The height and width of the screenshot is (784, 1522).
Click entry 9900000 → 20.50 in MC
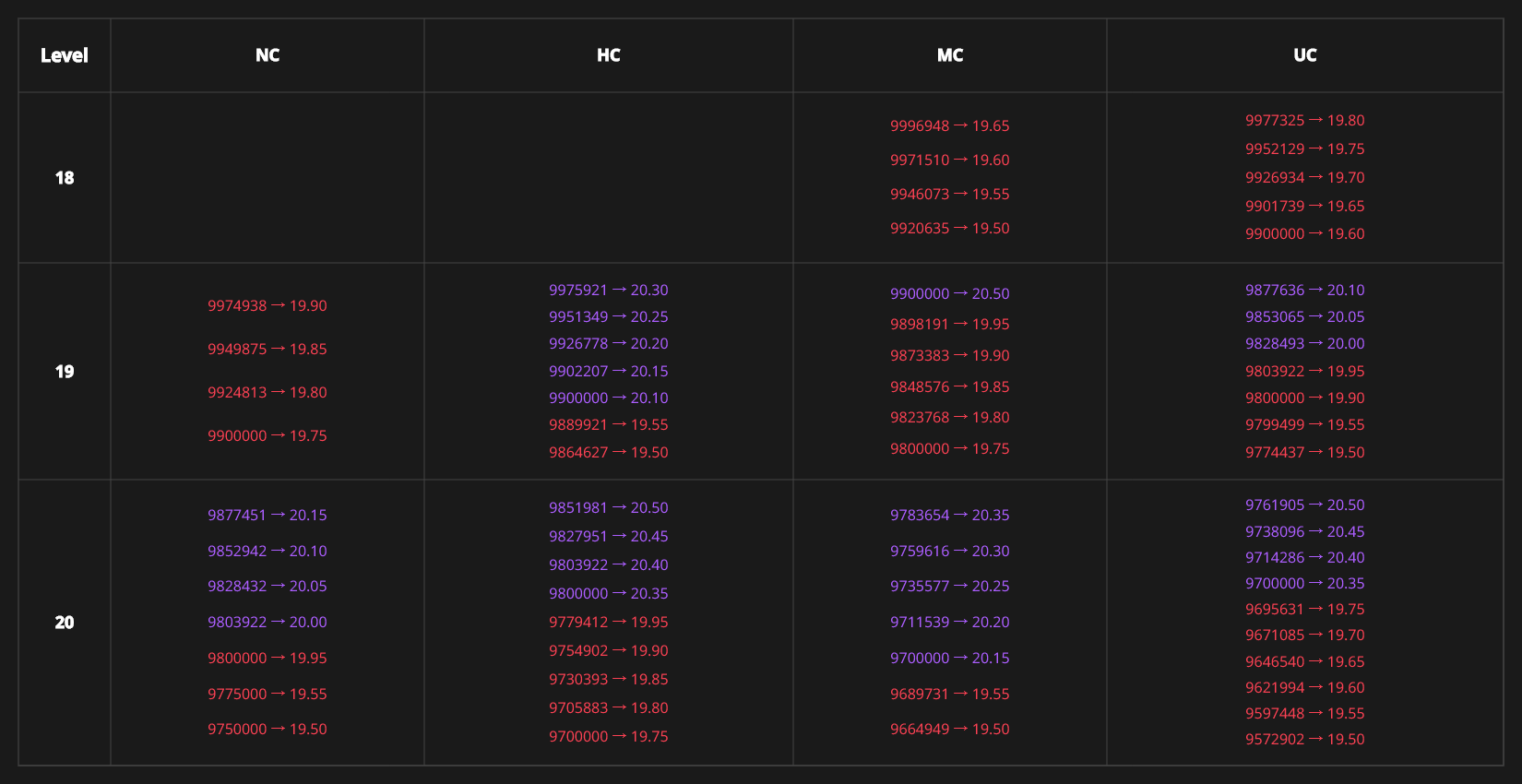[949, 293]
